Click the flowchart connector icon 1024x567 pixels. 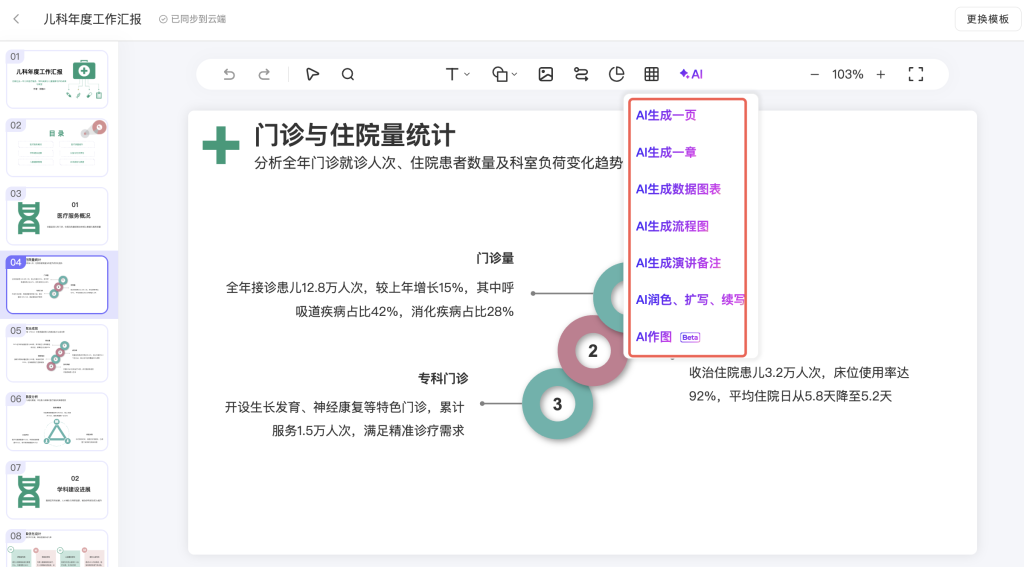[x=581, y=74]
